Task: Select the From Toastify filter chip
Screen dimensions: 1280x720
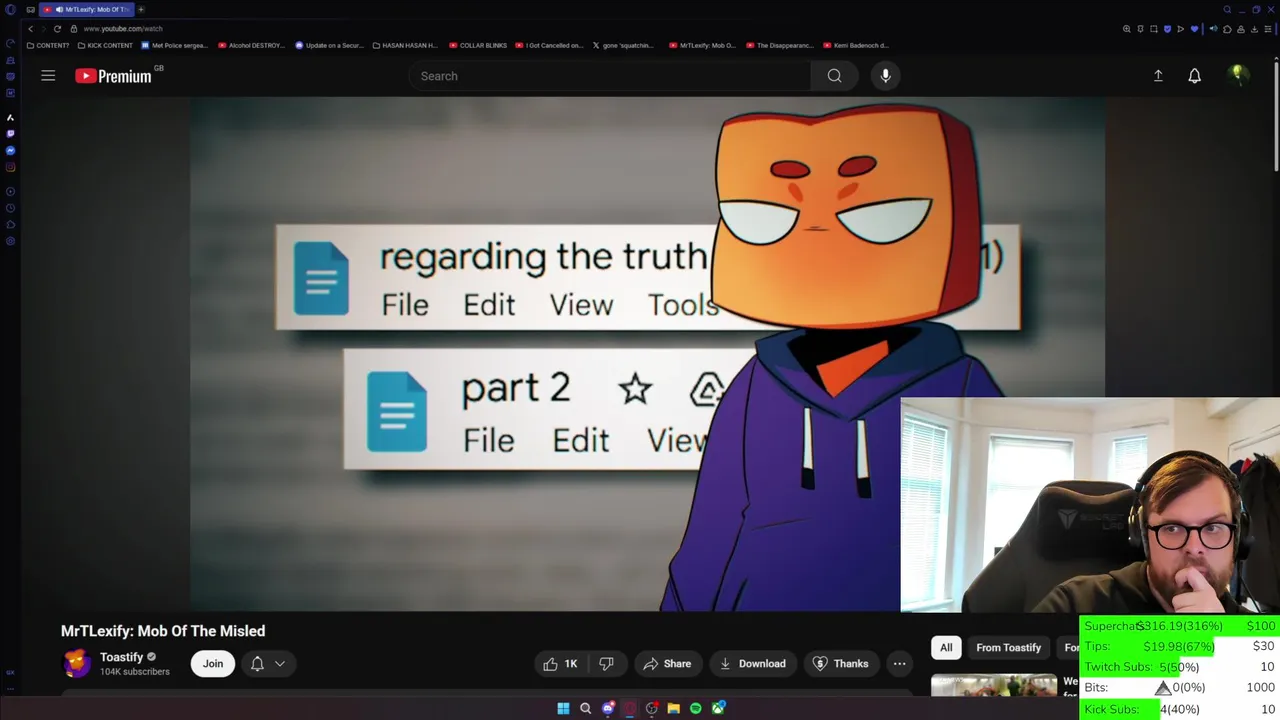Action: (x=1008, y=648)
